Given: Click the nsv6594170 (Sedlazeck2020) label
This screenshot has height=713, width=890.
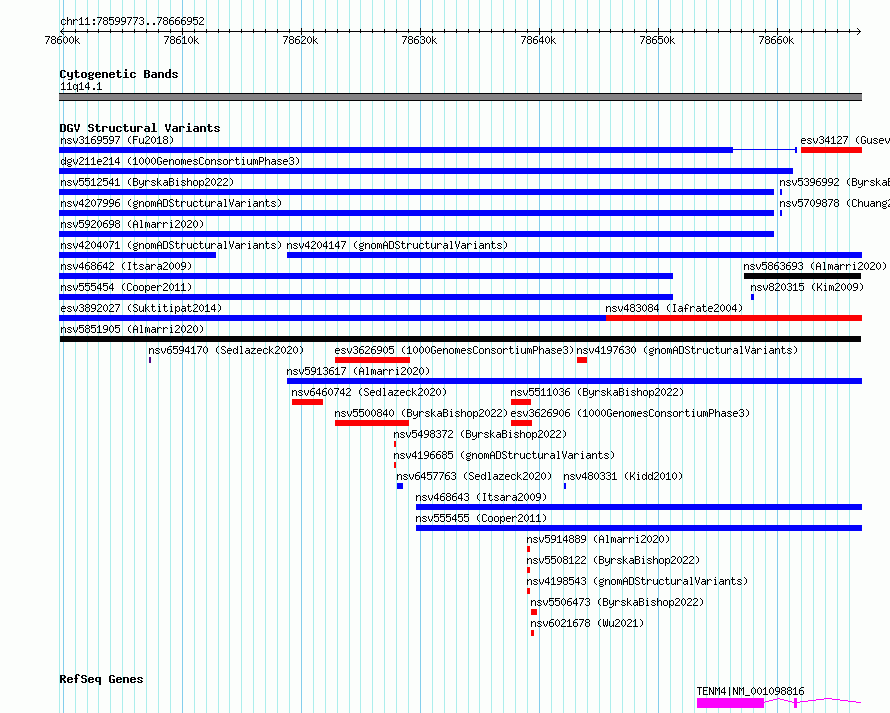Looking at the screenshot, I should click(x=226, y=350).
